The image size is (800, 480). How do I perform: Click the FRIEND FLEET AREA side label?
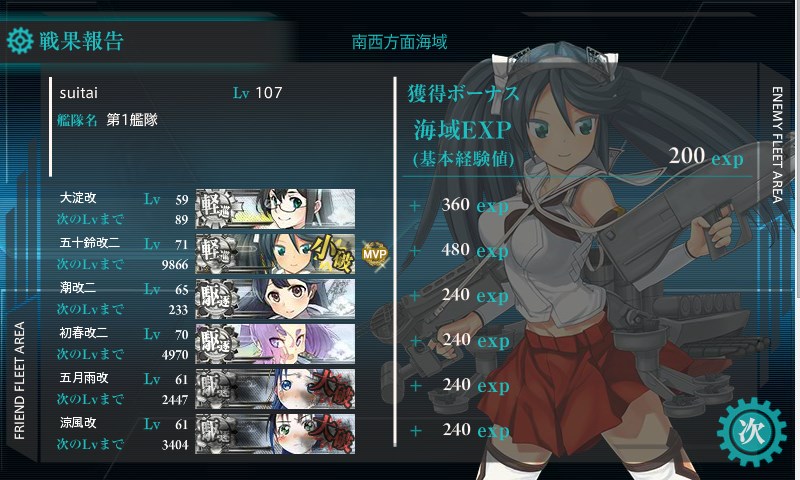tap(19, 381)
